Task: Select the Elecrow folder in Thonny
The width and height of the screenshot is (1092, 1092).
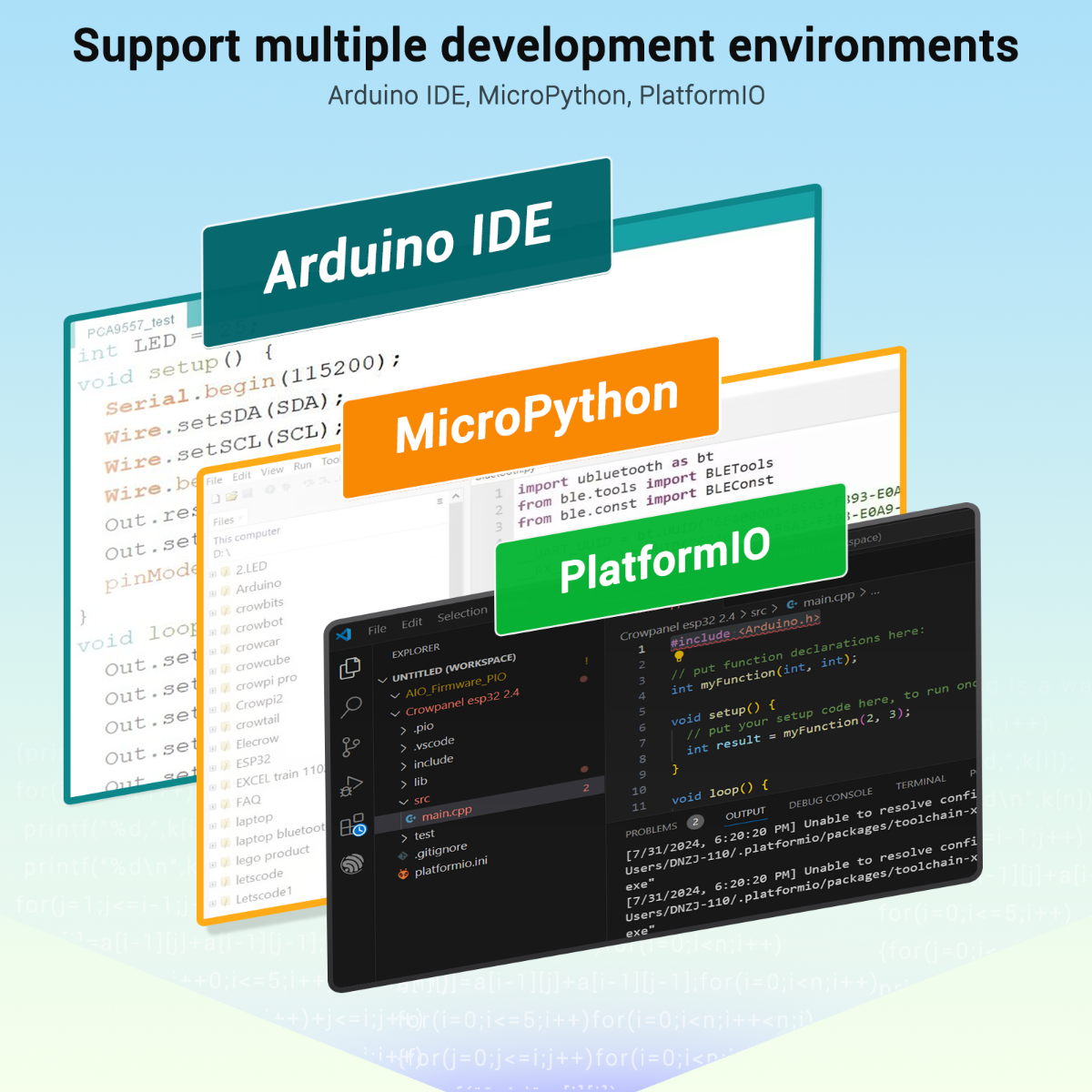Action: click(258, 742)
